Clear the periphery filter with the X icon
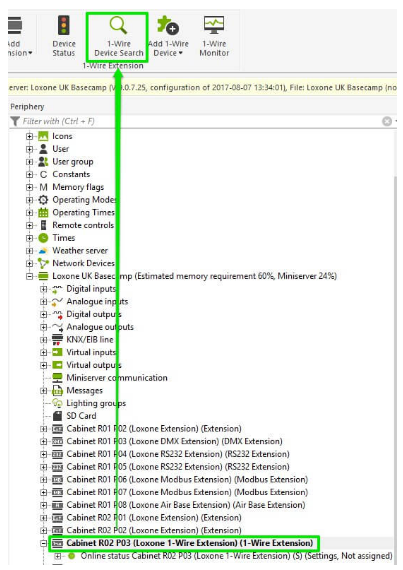 387,121
